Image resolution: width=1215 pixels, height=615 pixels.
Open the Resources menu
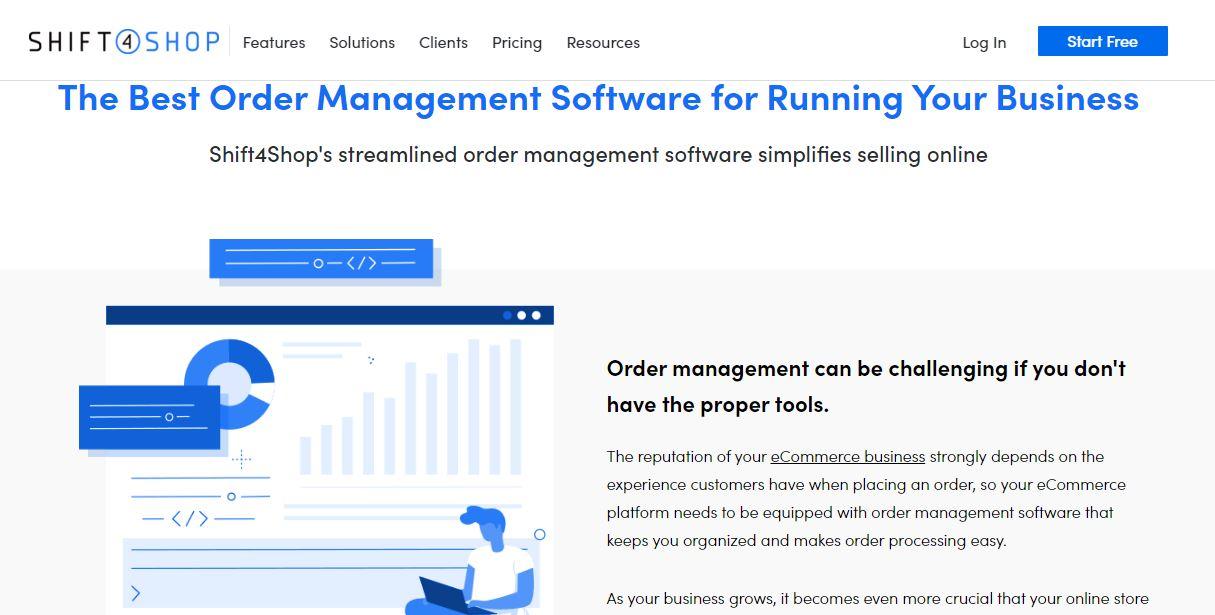[x=603, y=42]
